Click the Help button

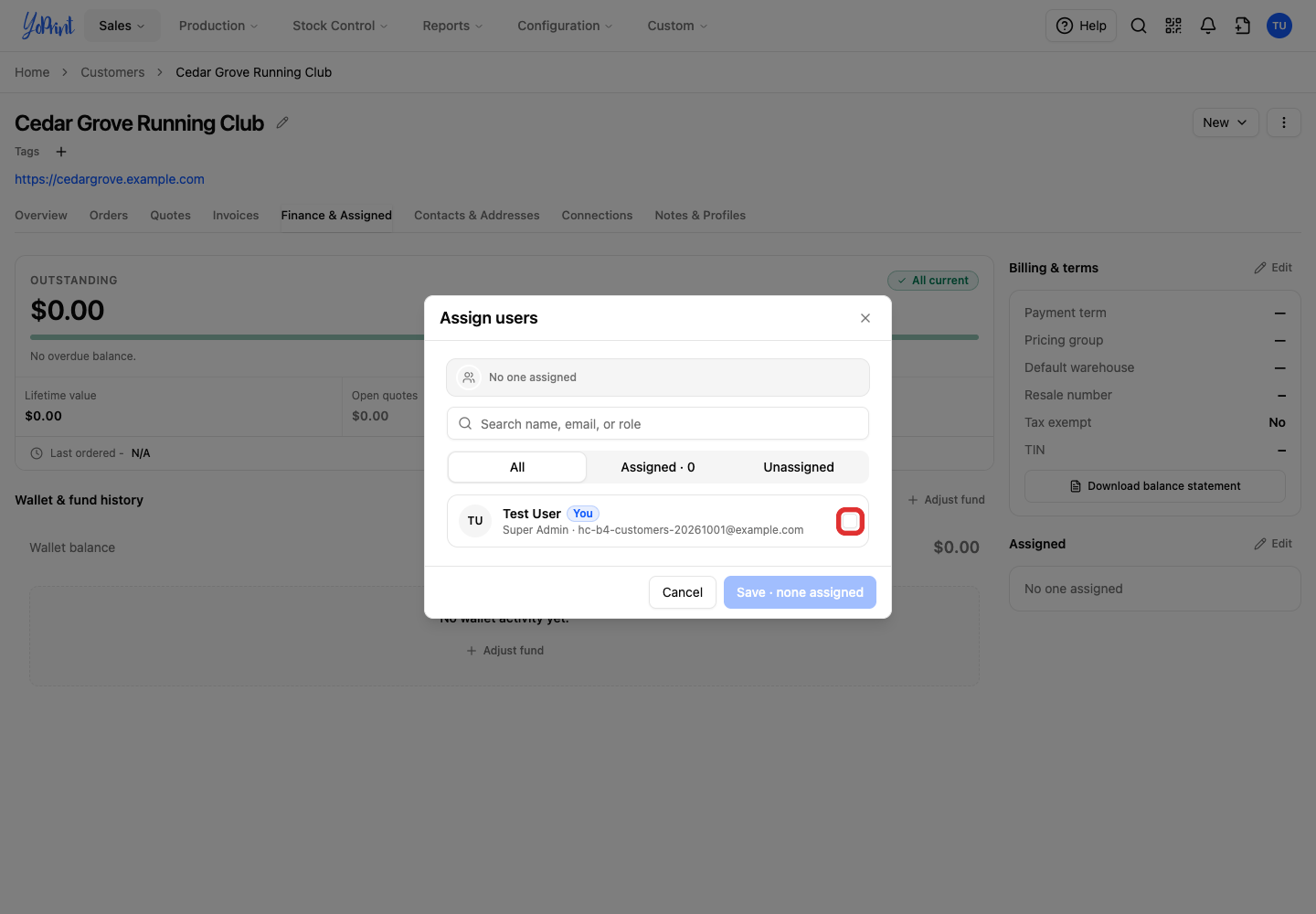point(1081,26)
